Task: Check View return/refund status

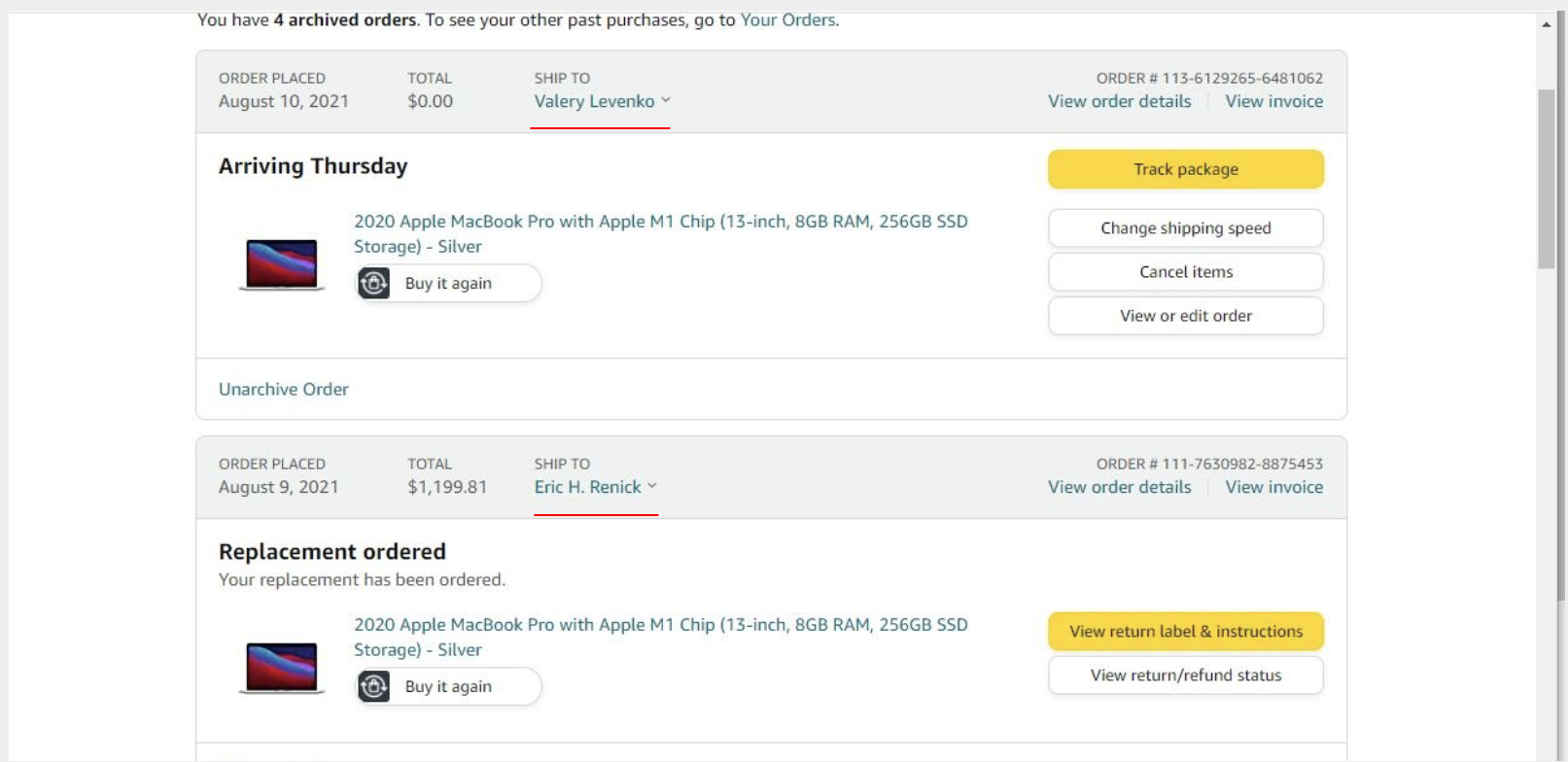Action: [1185, 675]
